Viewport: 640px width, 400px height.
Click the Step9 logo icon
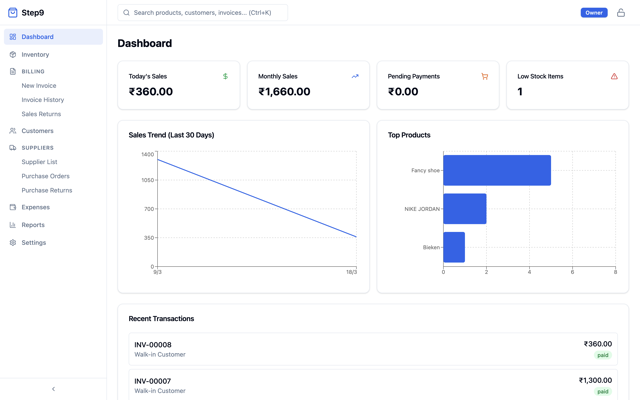[x=13, y=13]
